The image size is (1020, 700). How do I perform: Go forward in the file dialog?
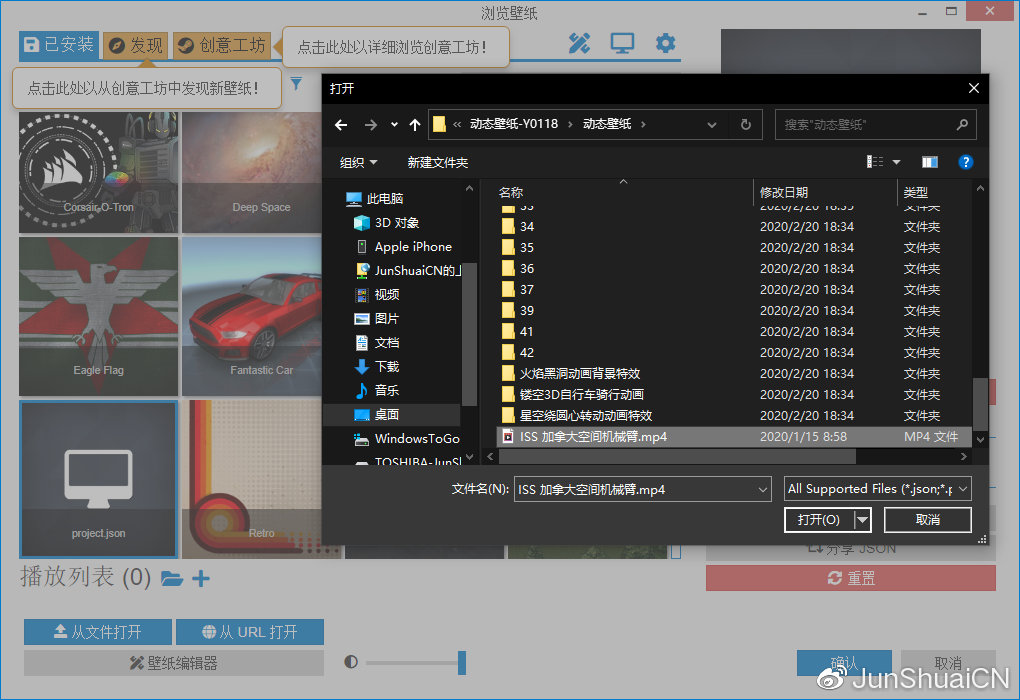coord(371,125)
